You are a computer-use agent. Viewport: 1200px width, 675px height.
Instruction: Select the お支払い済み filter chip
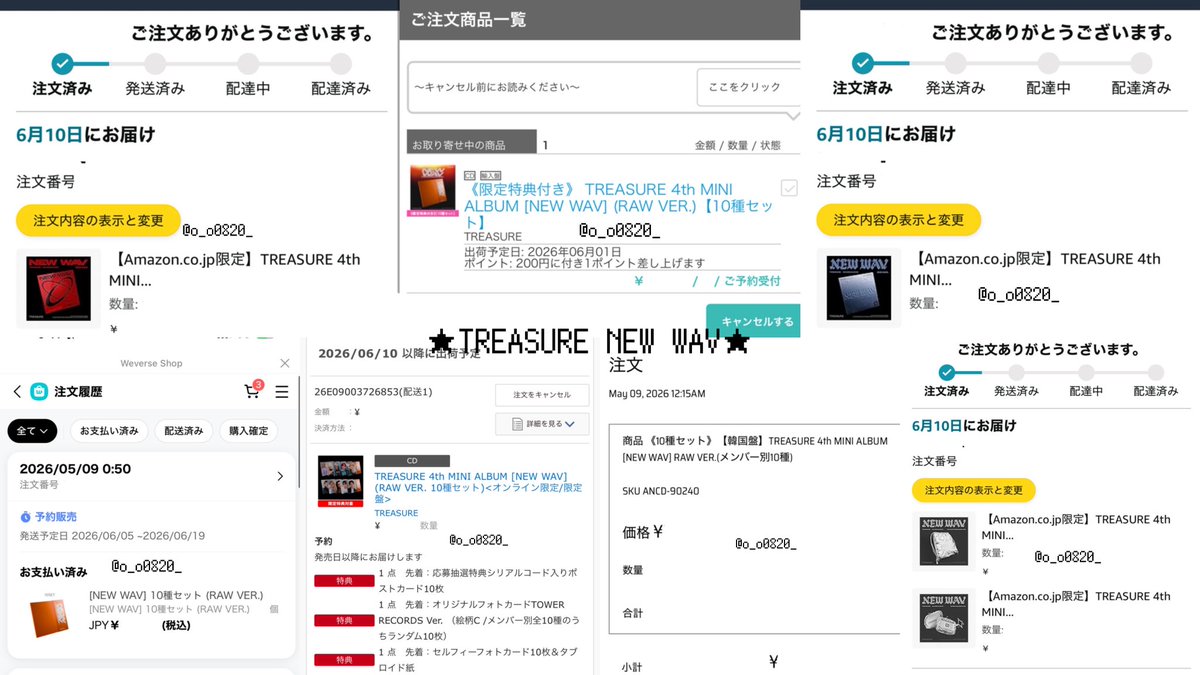109,431
